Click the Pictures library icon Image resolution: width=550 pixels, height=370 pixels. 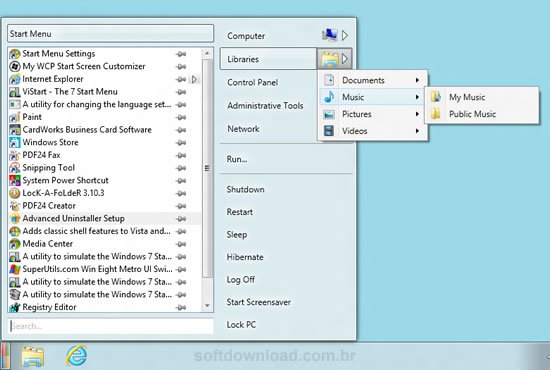tap(329, 114)
